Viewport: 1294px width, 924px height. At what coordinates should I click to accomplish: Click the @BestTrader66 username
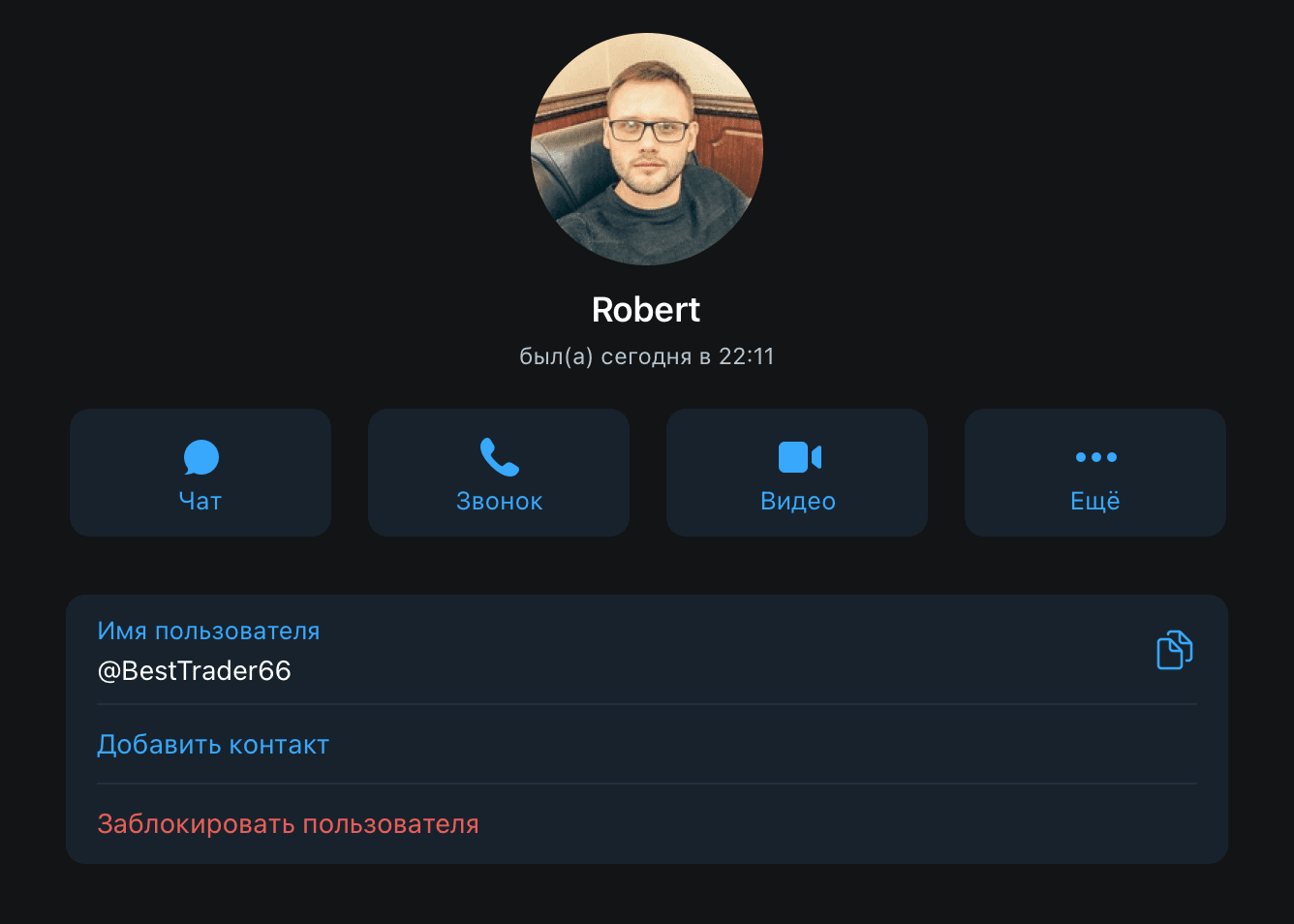(194, 671)
